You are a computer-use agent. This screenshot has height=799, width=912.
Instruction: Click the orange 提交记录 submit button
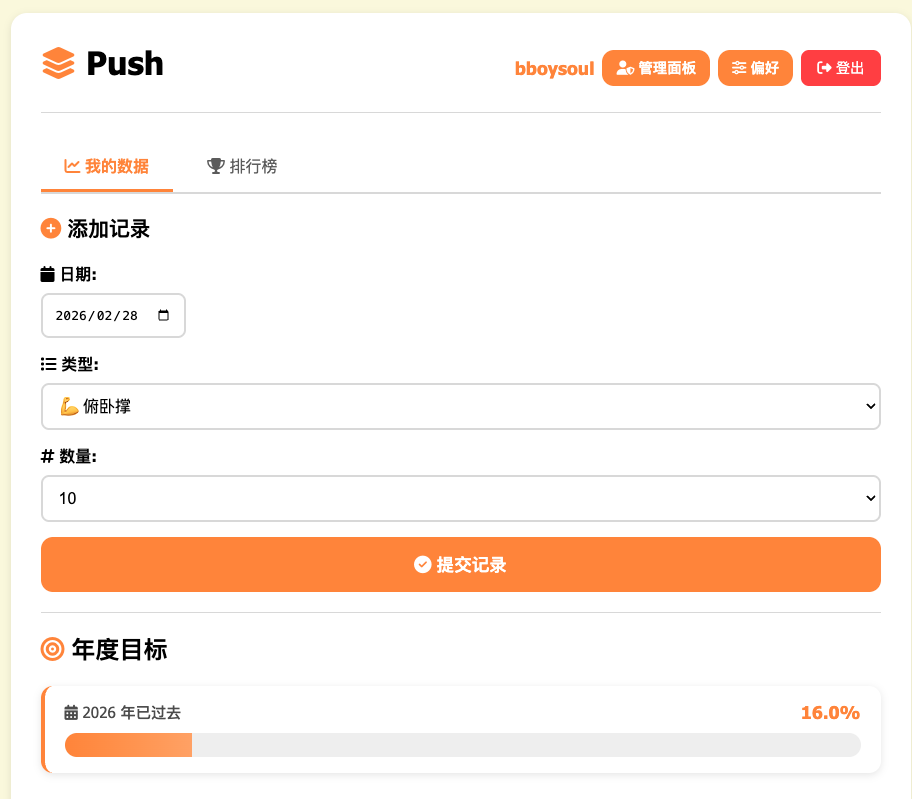click(460, 564)
